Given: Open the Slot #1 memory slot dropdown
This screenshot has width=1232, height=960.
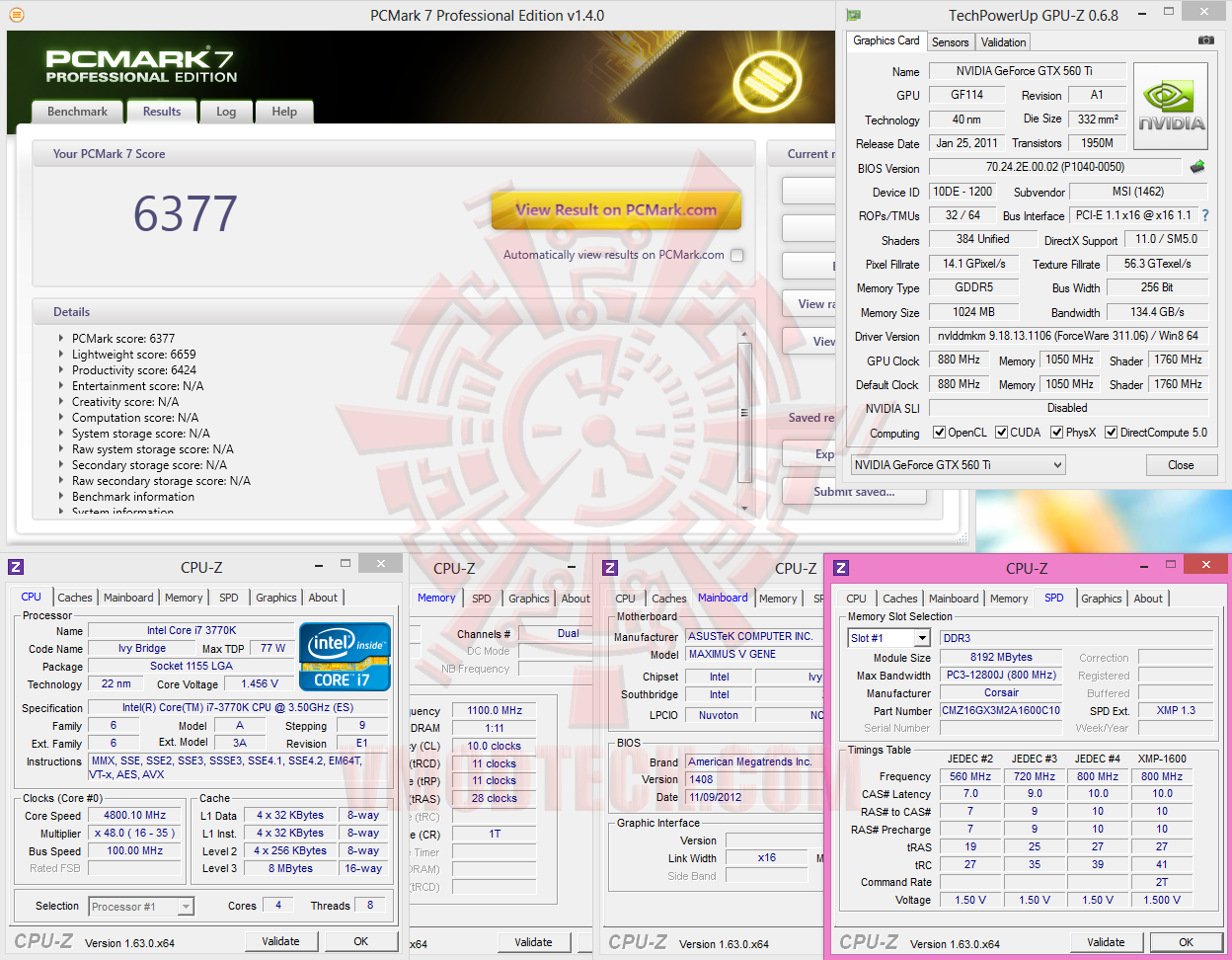Looking at the screenshot, I should pyautogui.click(x=888, y=638).
